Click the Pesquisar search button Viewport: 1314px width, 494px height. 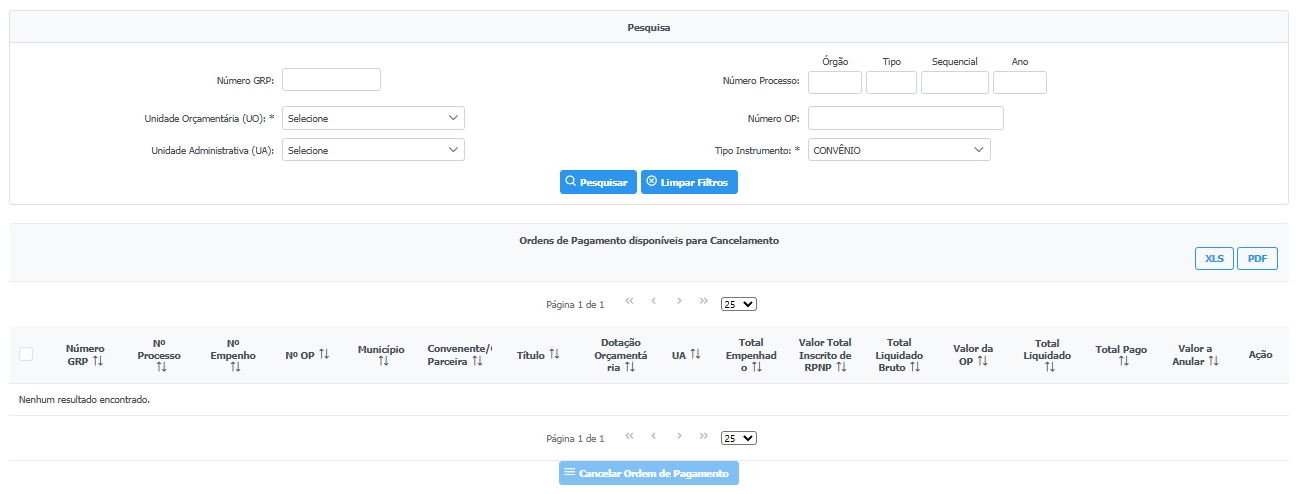[x=598, y=182]
